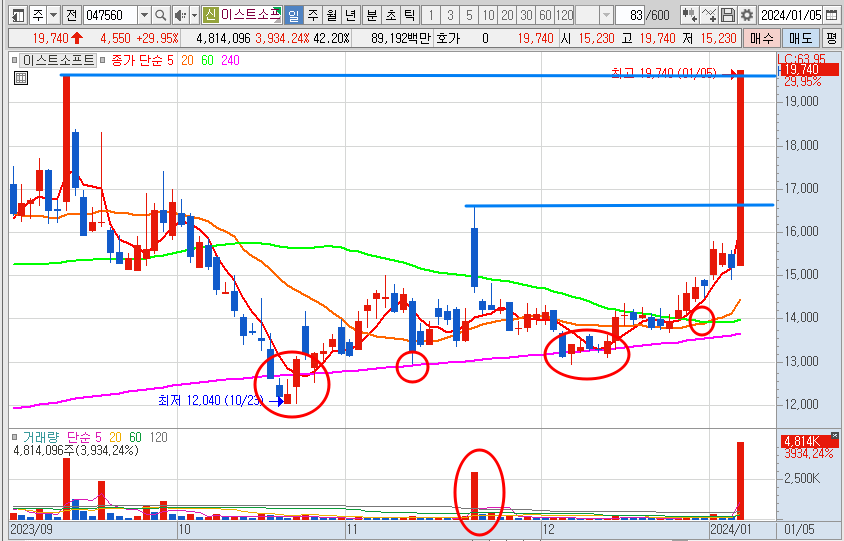This screenshot has width=844, height=541.
Task: Select the 120 interval button
Action: pos(564,15)
